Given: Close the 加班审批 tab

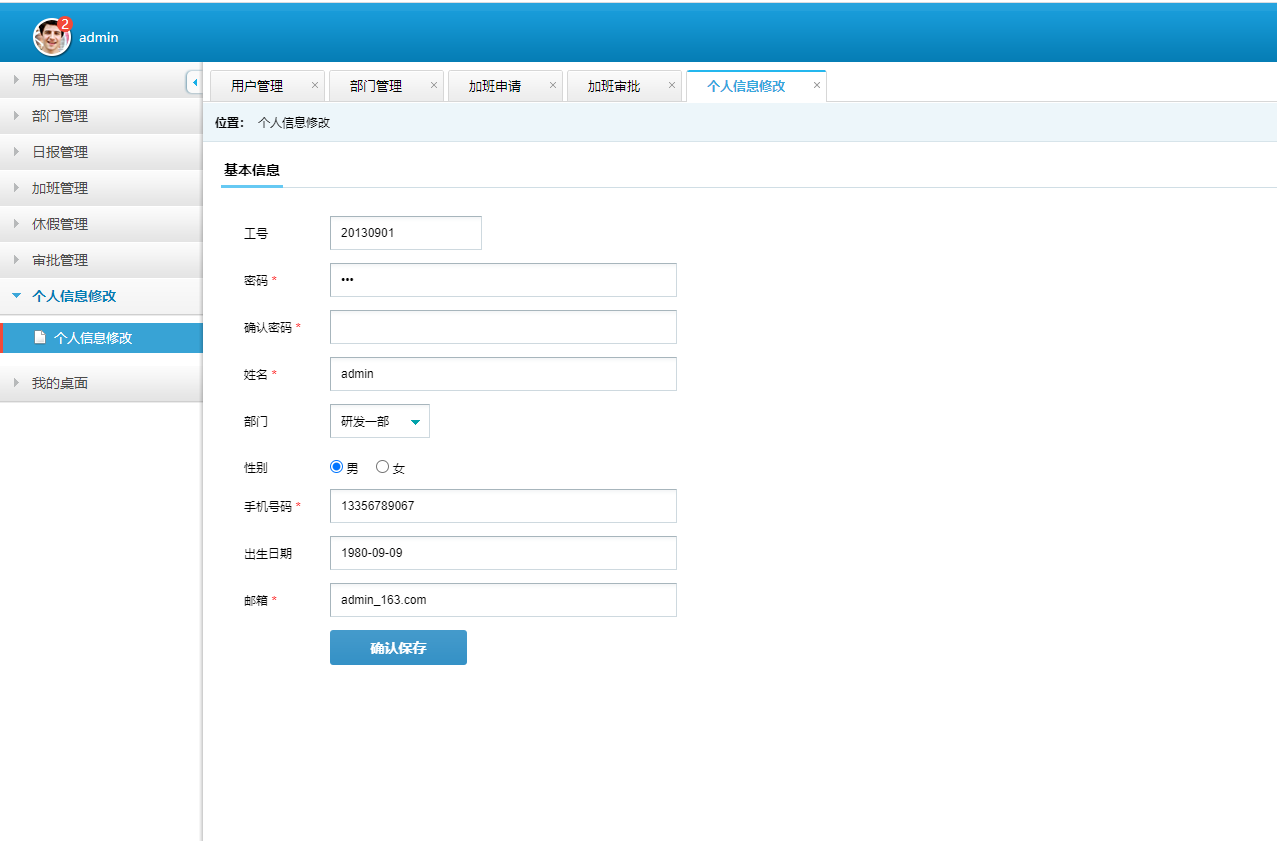Looking at the screenshot, I should coord(672,86).
